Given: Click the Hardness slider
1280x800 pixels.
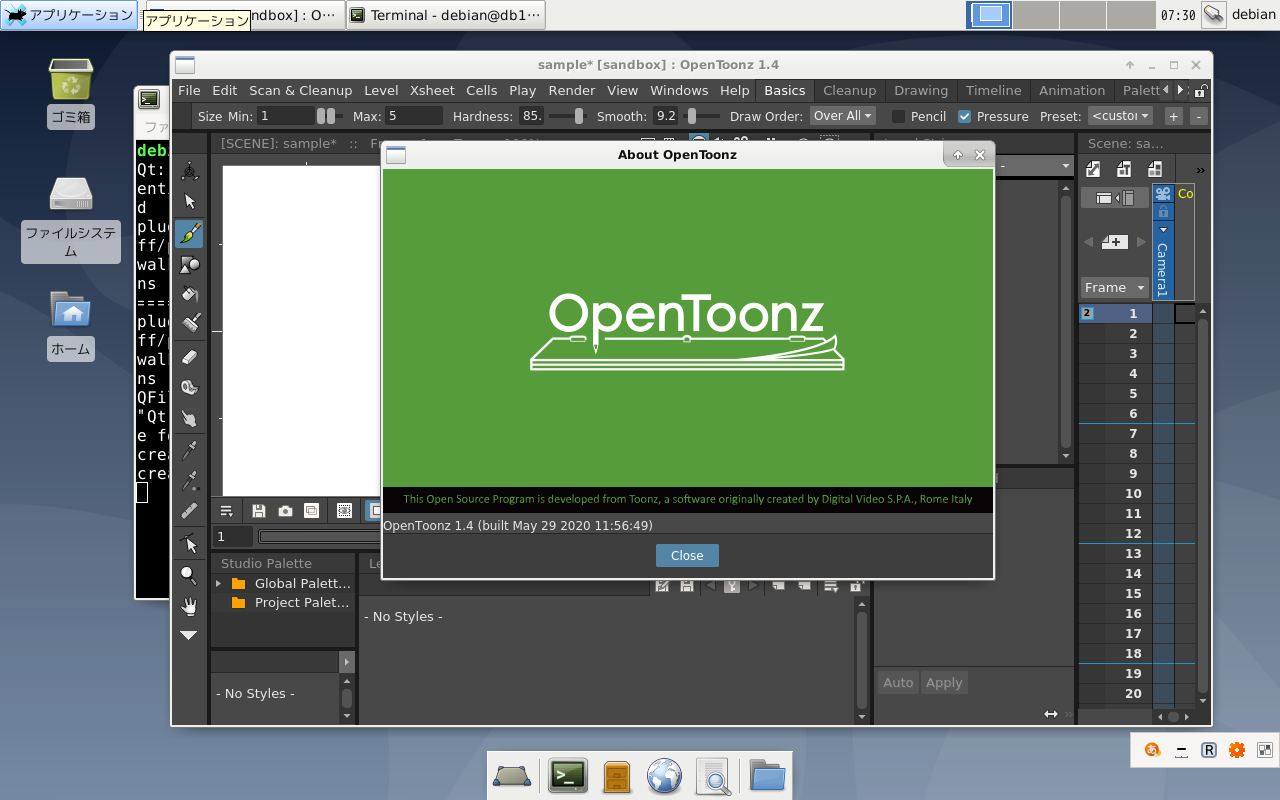Looking at the screenshot, I should pyautogui.click(x=568, y=116).
